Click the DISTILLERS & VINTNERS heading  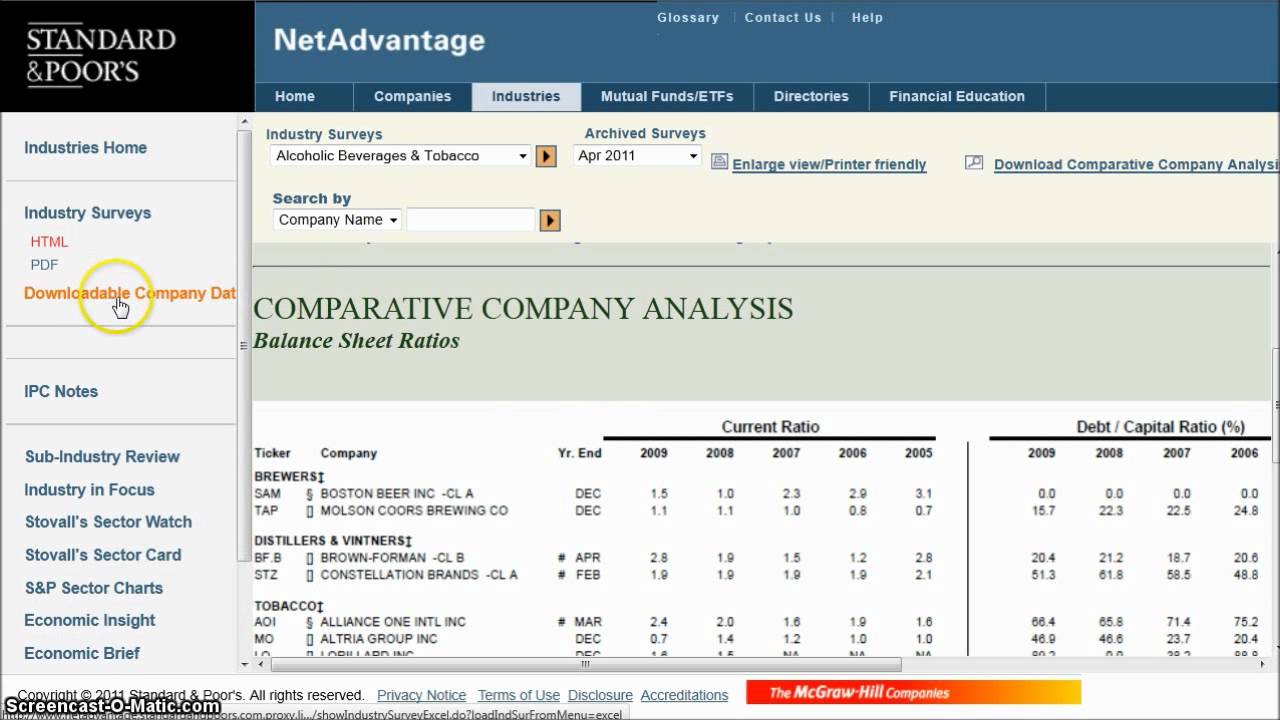(x=333, y=541)
